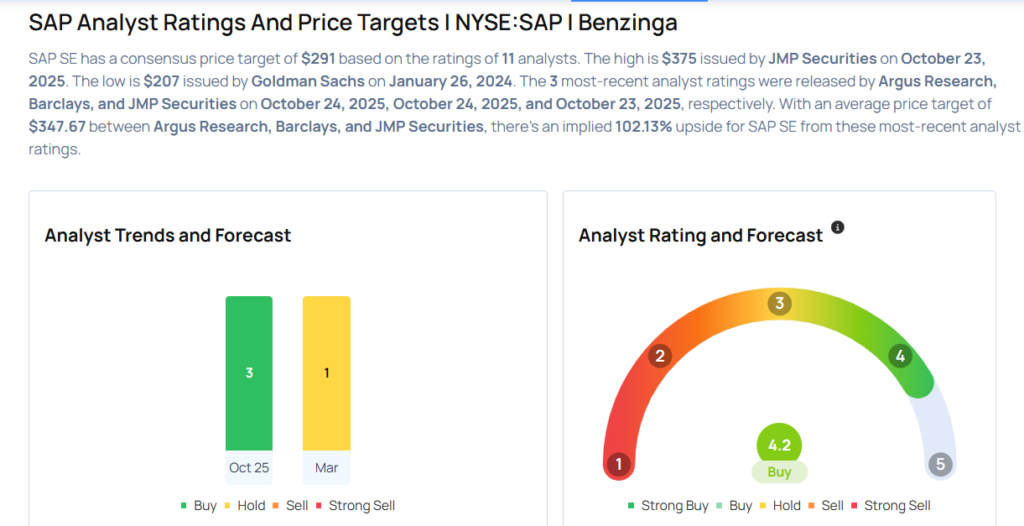Click the Buy label under the 4.2 score
This screenshot has width=1024, height=526.
click(x=779, y=472)
